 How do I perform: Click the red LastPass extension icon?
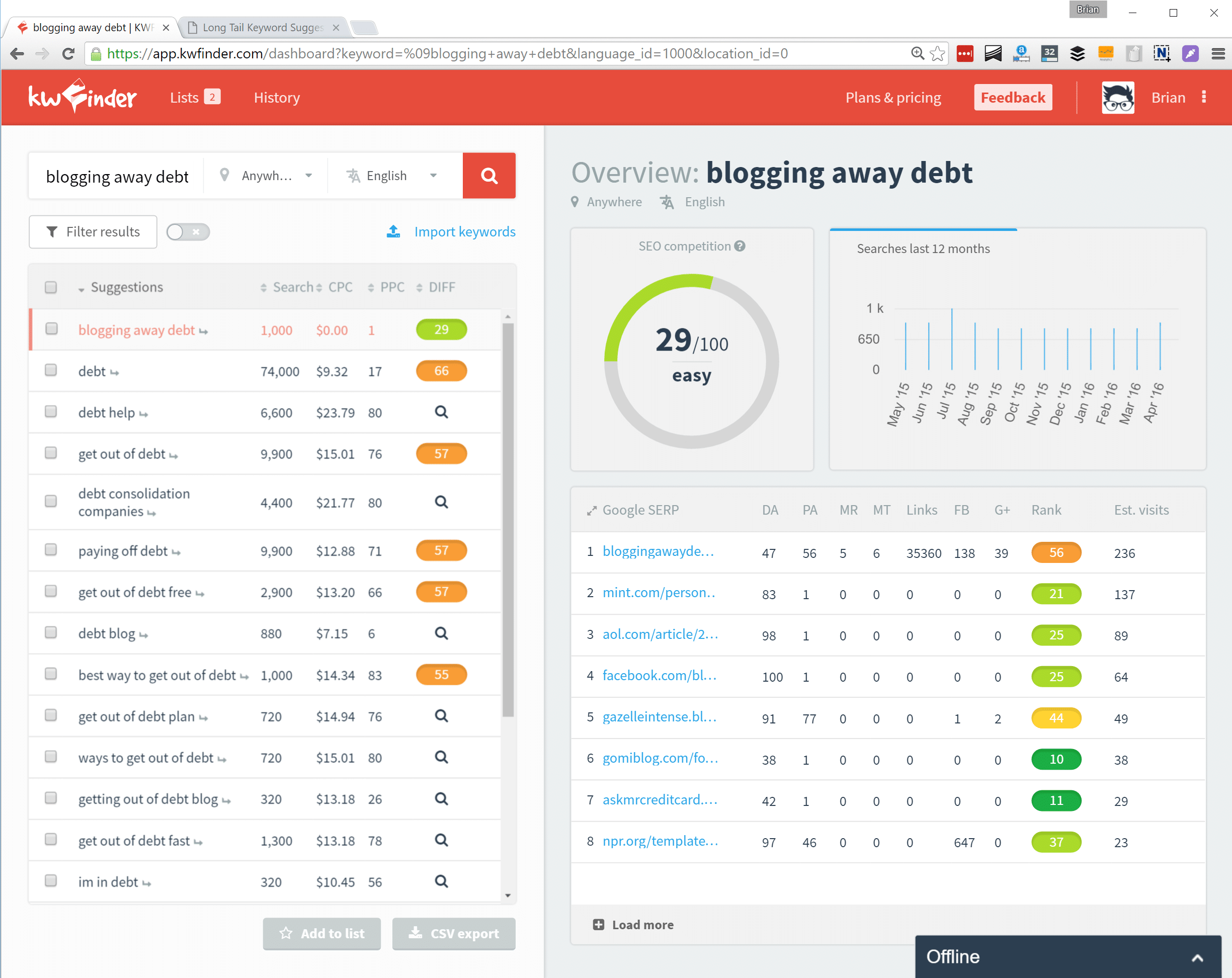[x=964, y=54]
